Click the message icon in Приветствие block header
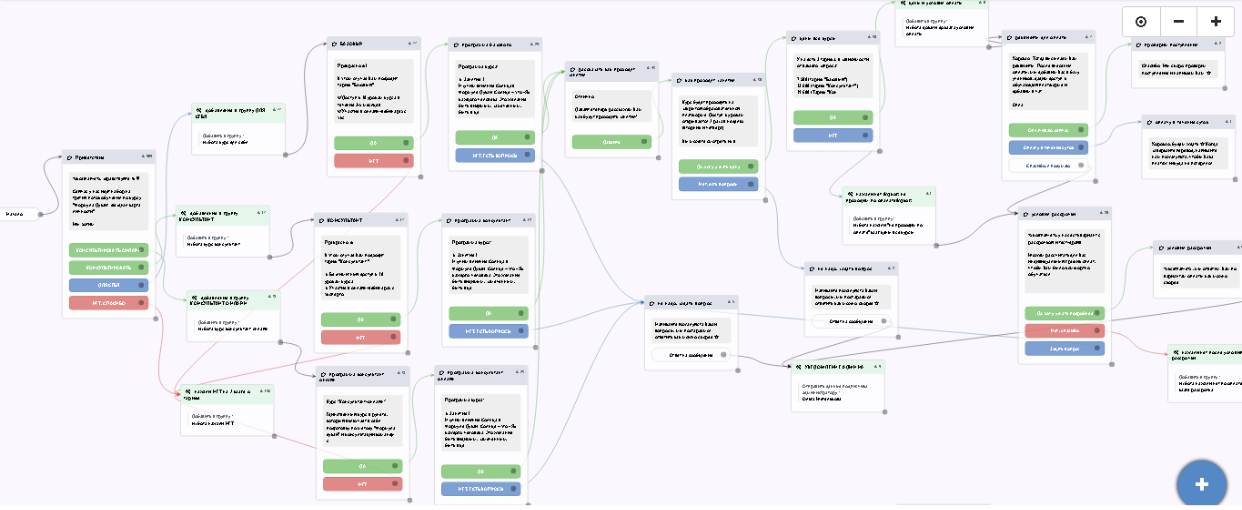 click(70, 157)
